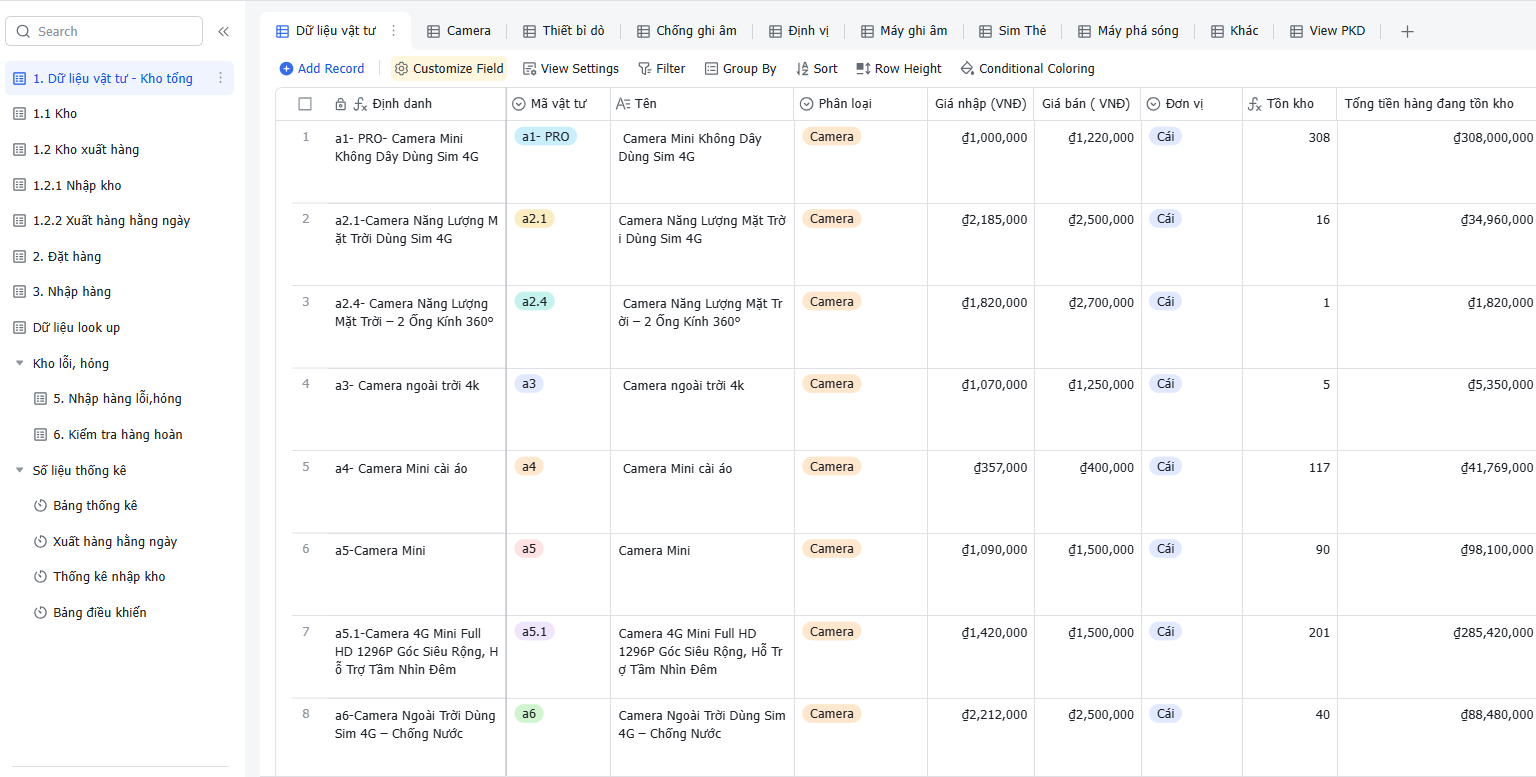Click the 'Cái' unit tag in a5.1 row

1165,632
